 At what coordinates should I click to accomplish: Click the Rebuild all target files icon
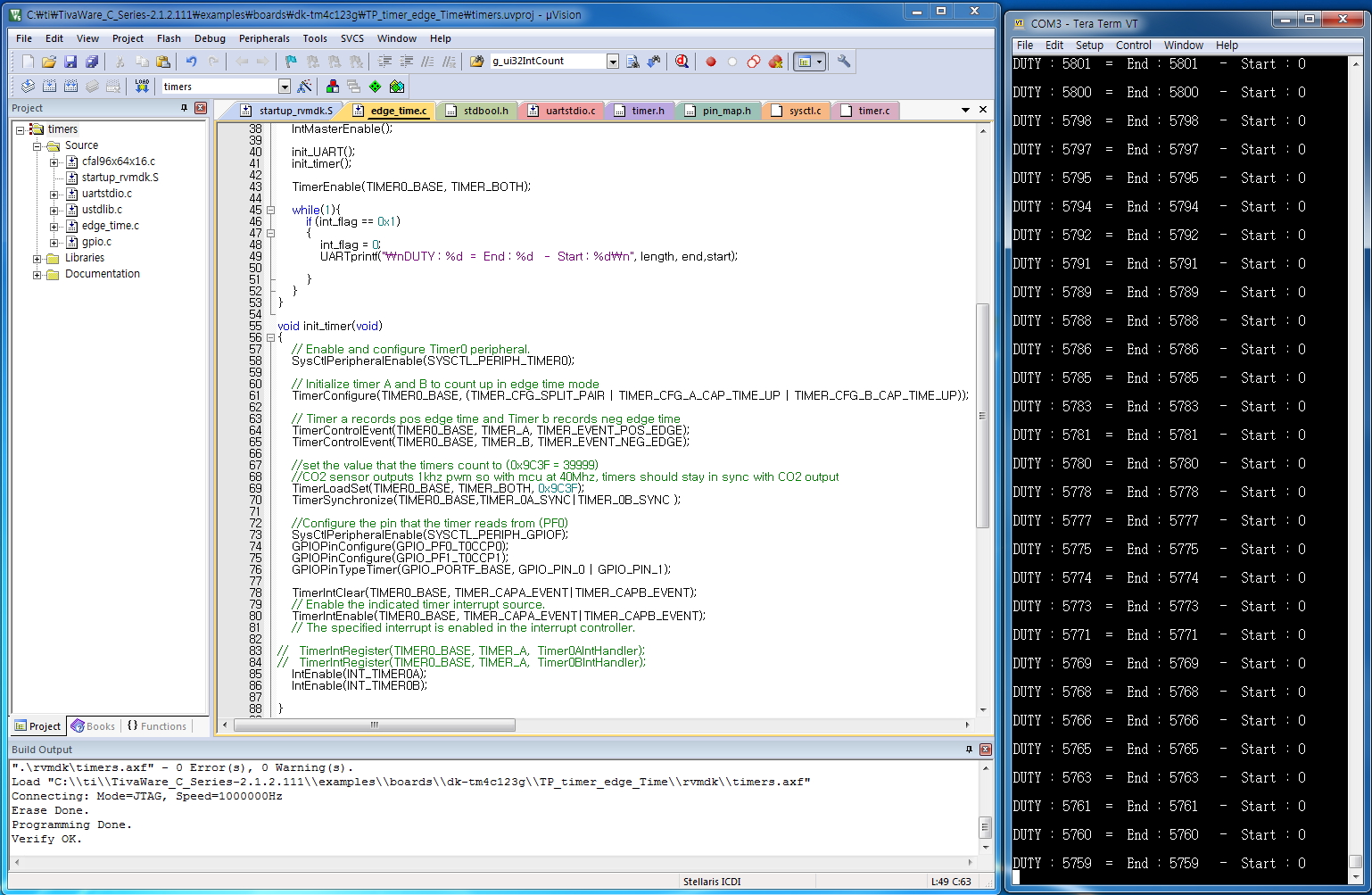(70, 87)
